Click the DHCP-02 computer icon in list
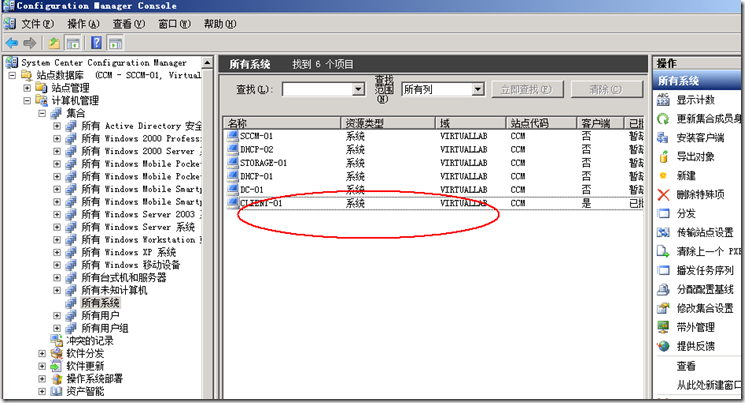 (x=233, y=149)
